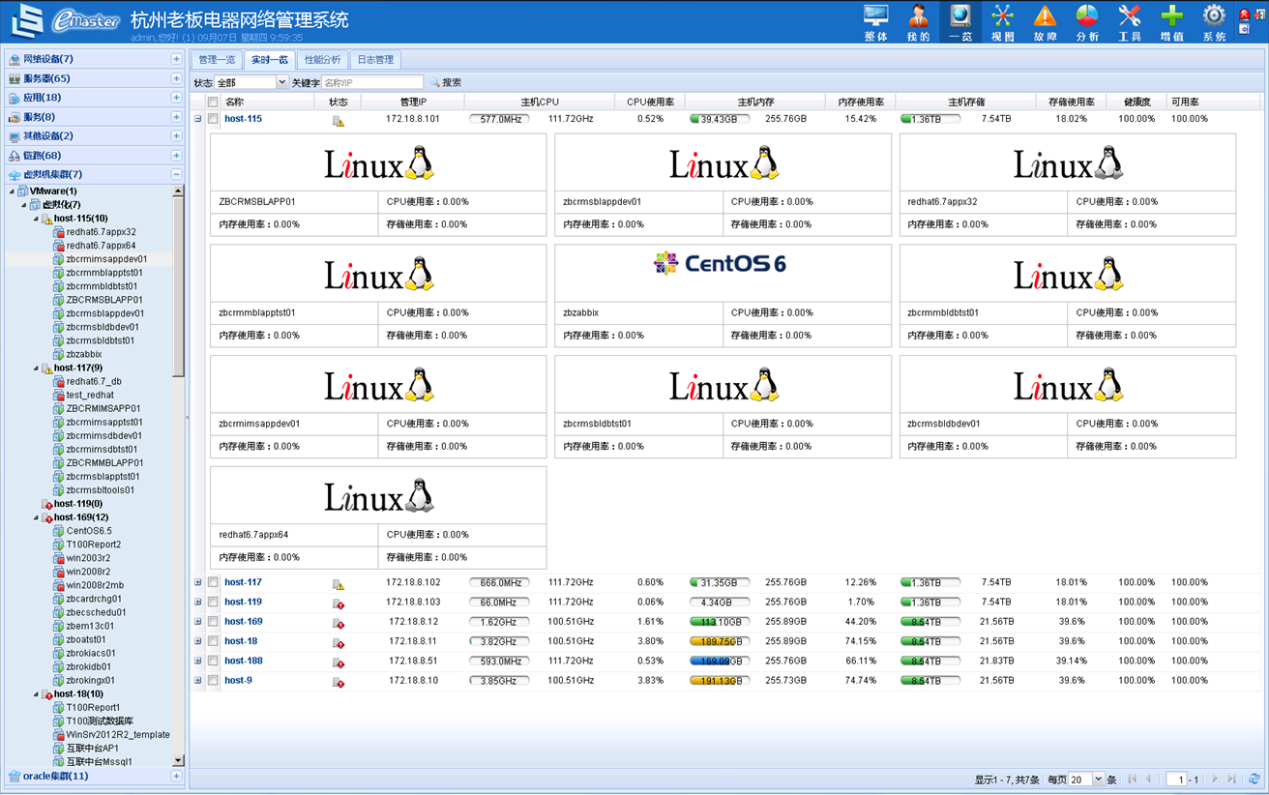This screenshot has width=1269, height=795.
Task: Switch to the 实时一览 tab
Action: (x=270, y=60)
